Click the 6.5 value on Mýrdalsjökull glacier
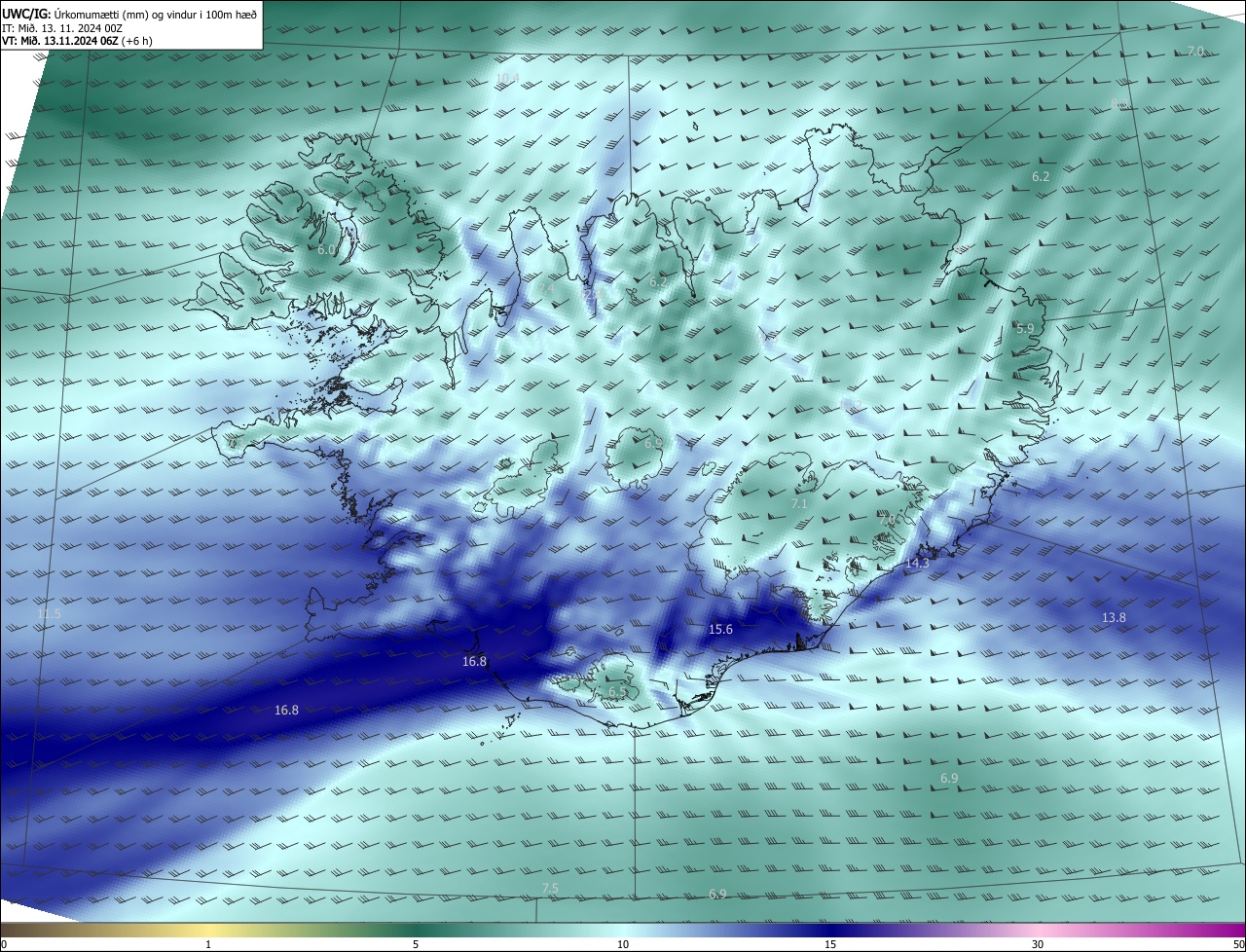1246x952 pixels. [617, 692]
